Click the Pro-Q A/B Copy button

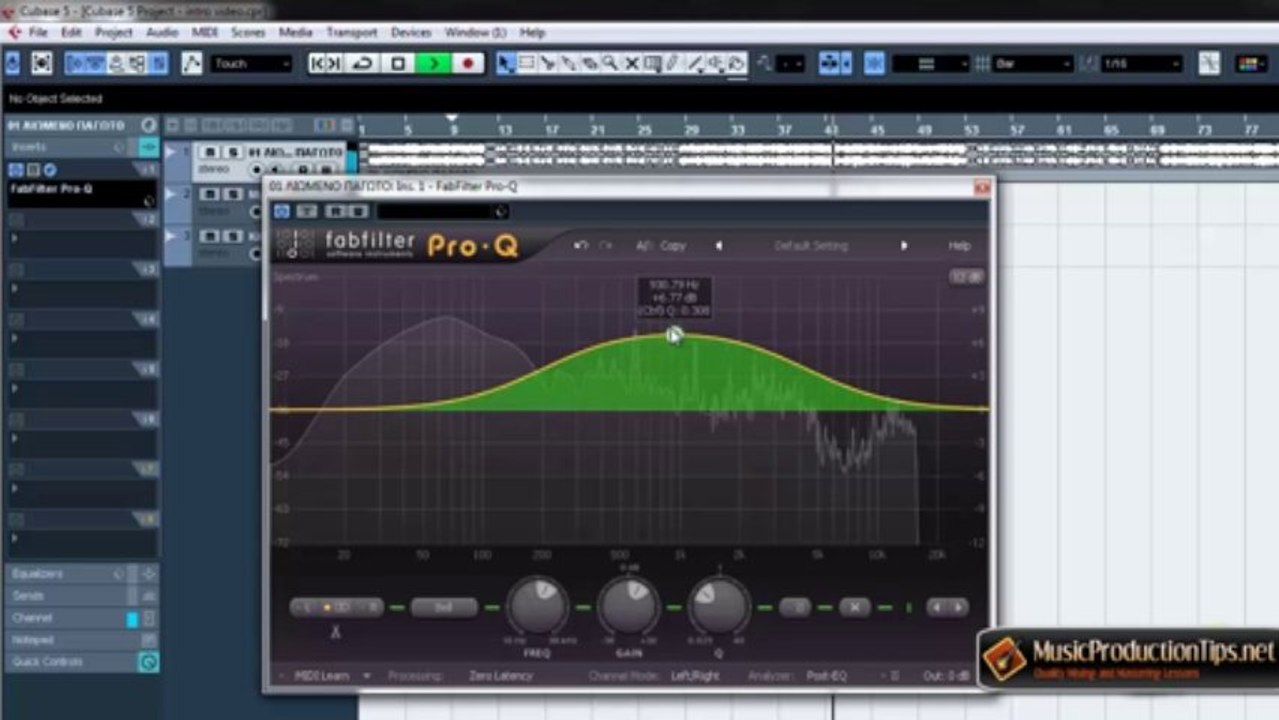pyautogui.click(x=662, y=246)
